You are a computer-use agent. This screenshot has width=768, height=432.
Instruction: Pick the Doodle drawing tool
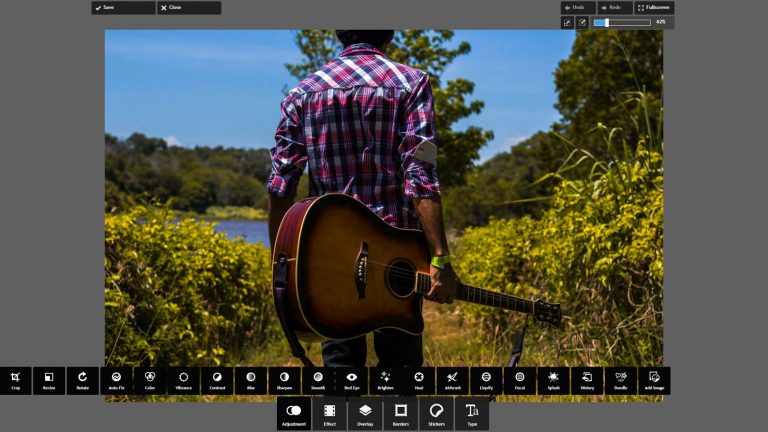click(620, 380)
